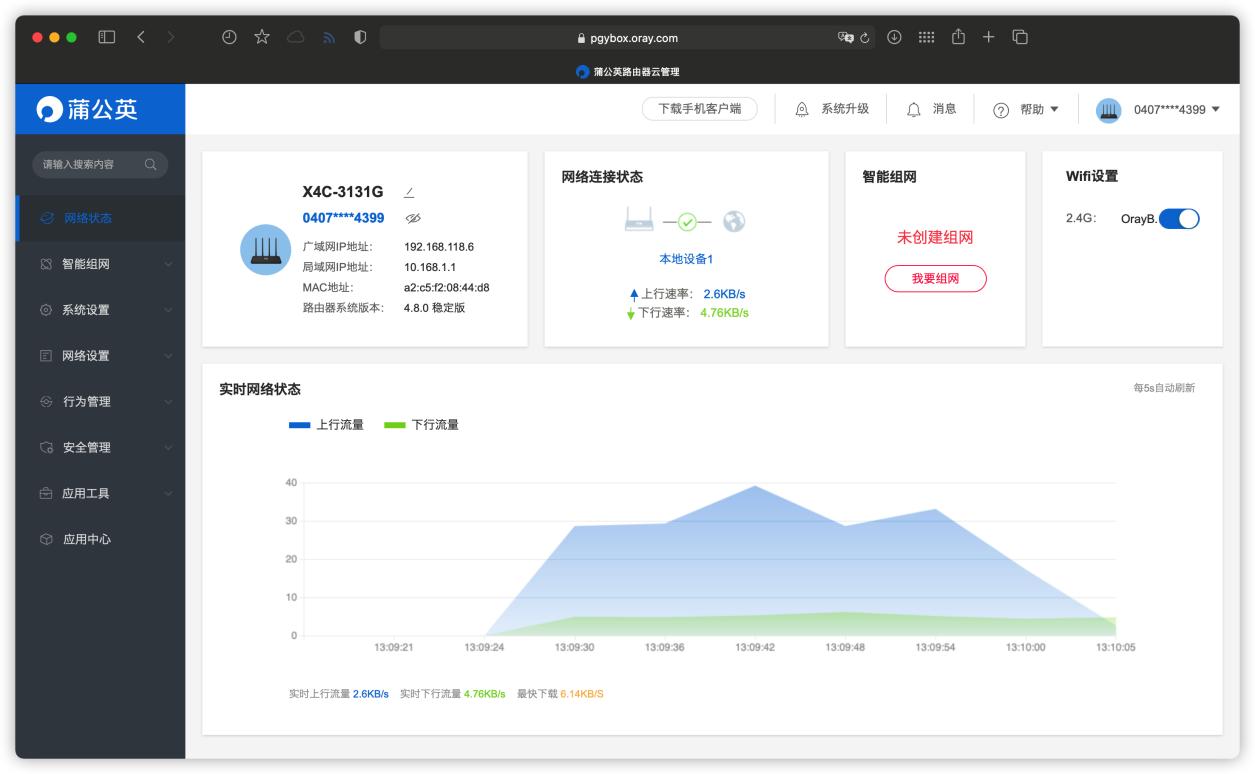
Task: Toggle the 上行流量 legend series
Action: 326,425
